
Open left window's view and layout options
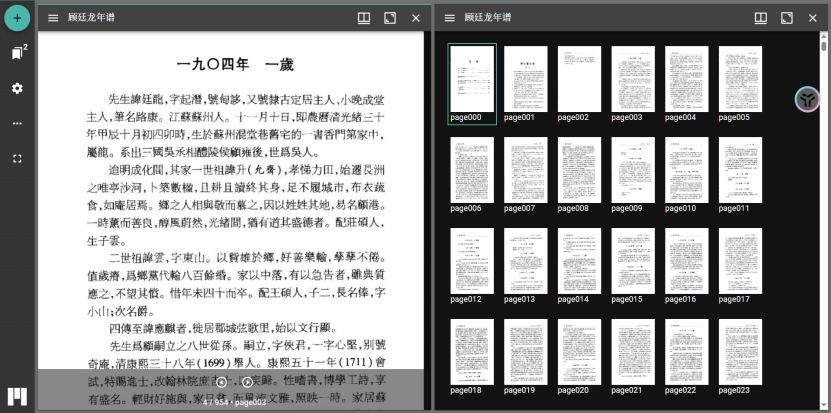pos(364,18)
